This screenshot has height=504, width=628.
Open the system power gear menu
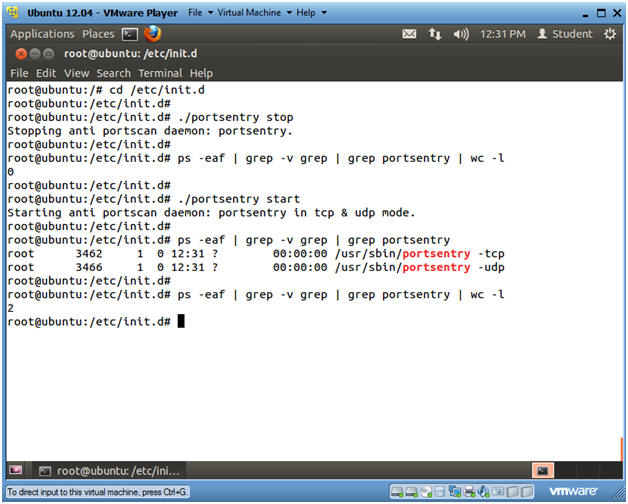[610, 34]
